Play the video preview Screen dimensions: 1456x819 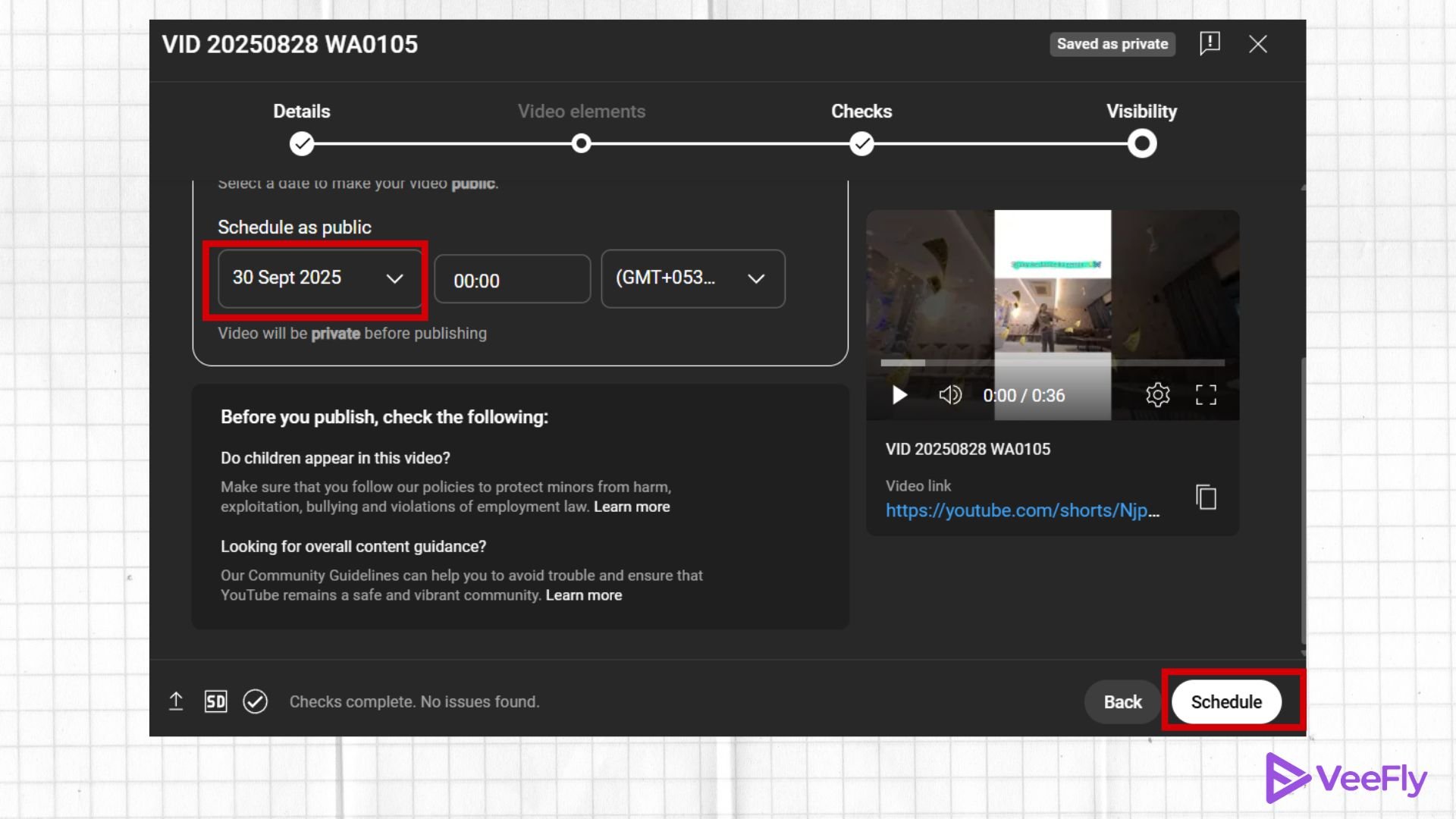[x=899, y=395]
